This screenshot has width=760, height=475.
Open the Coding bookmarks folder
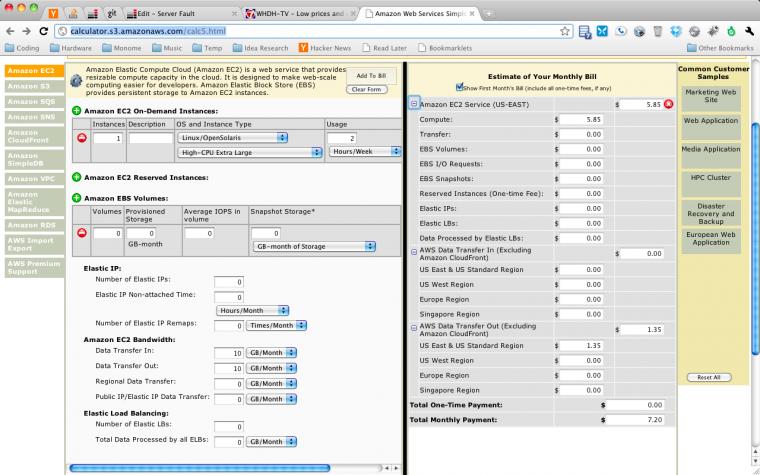[22, 48]
